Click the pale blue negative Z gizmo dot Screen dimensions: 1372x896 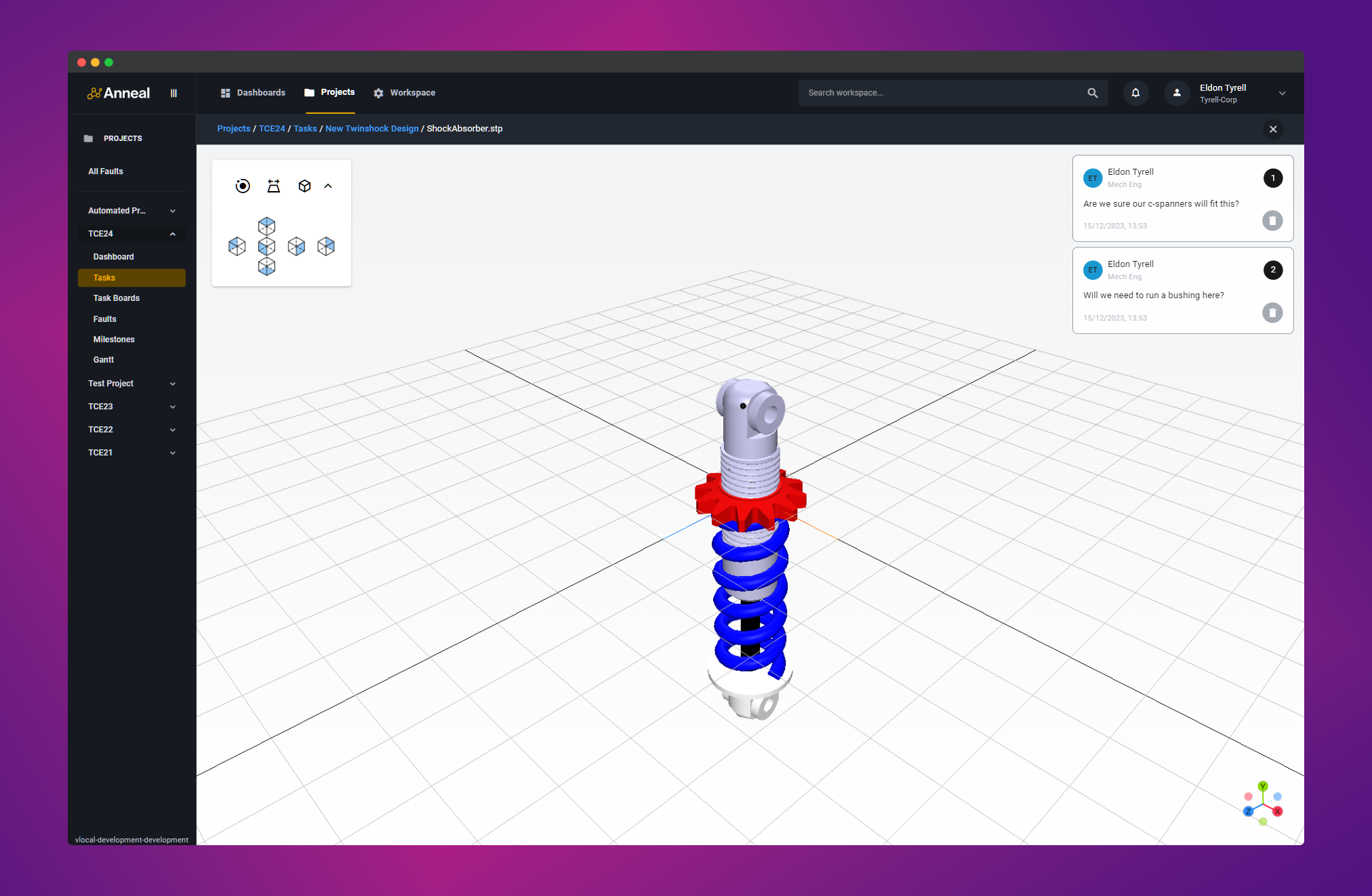coord(1278,796)
